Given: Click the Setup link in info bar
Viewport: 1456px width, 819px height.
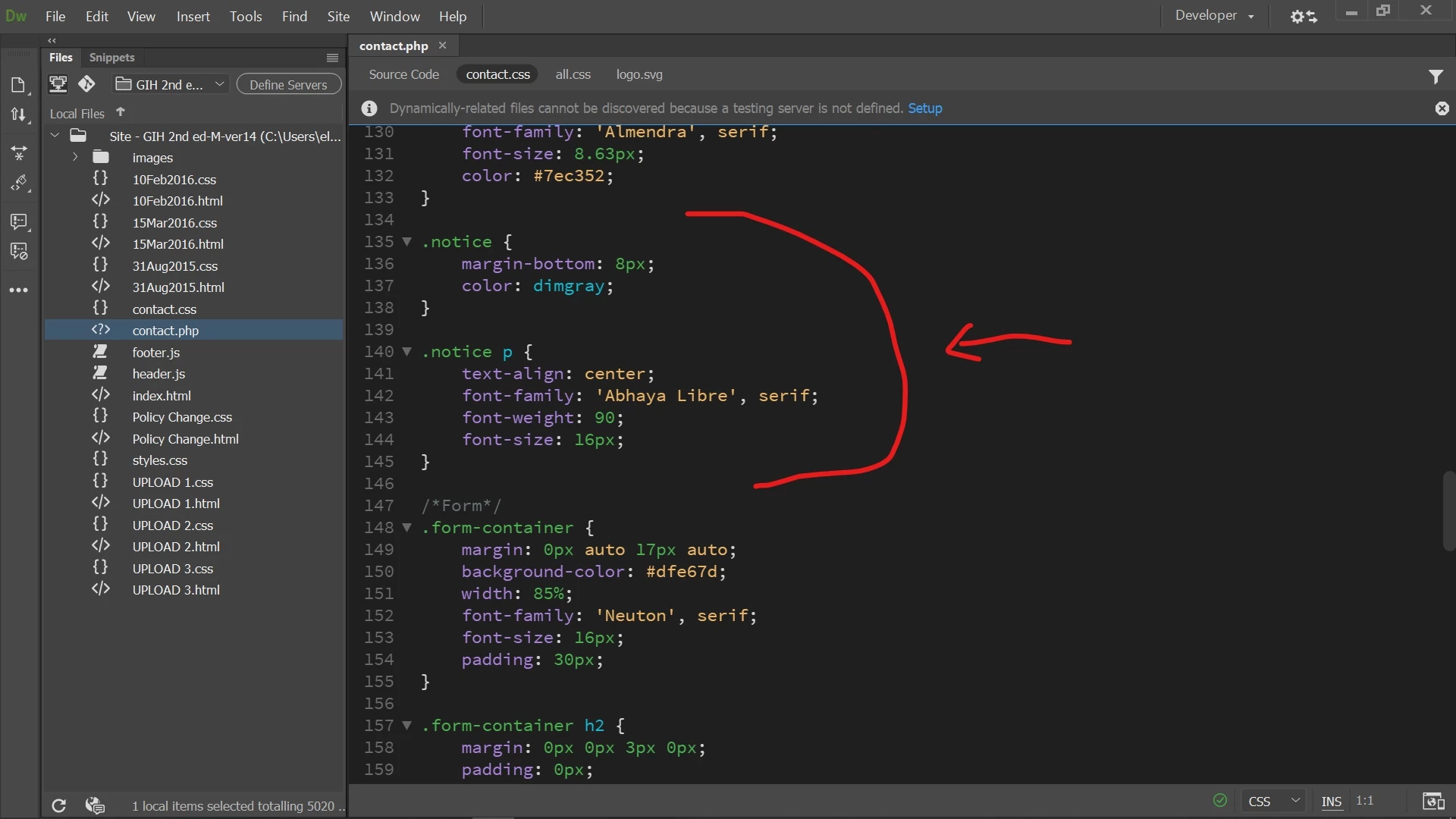Looking at the screenshot, I should (x=924, y=108).
